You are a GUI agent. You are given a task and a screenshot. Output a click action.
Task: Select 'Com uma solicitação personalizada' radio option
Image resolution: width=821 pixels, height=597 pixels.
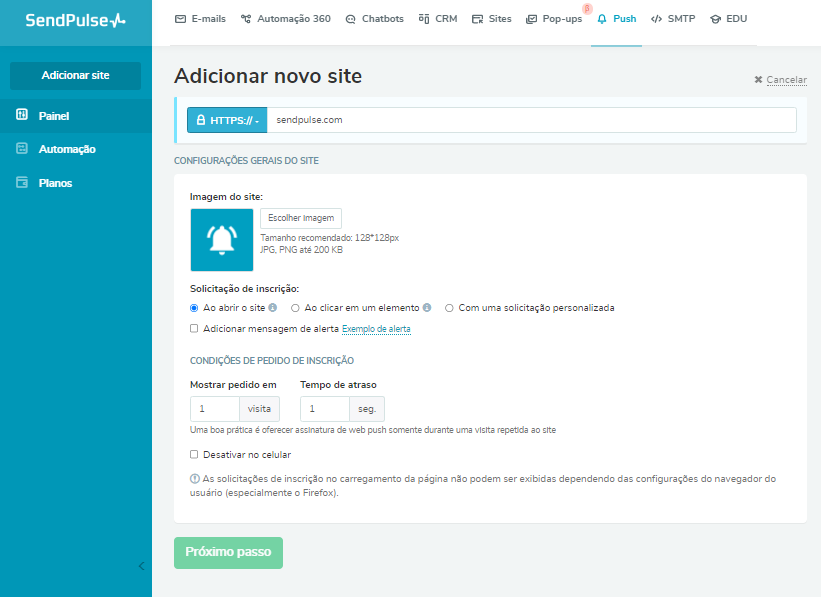pyautogui.click(x=450, y=308)
